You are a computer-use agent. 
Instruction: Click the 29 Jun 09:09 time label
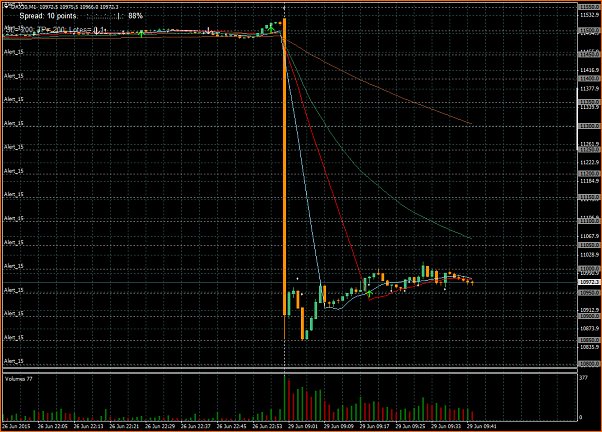(339, 426)
